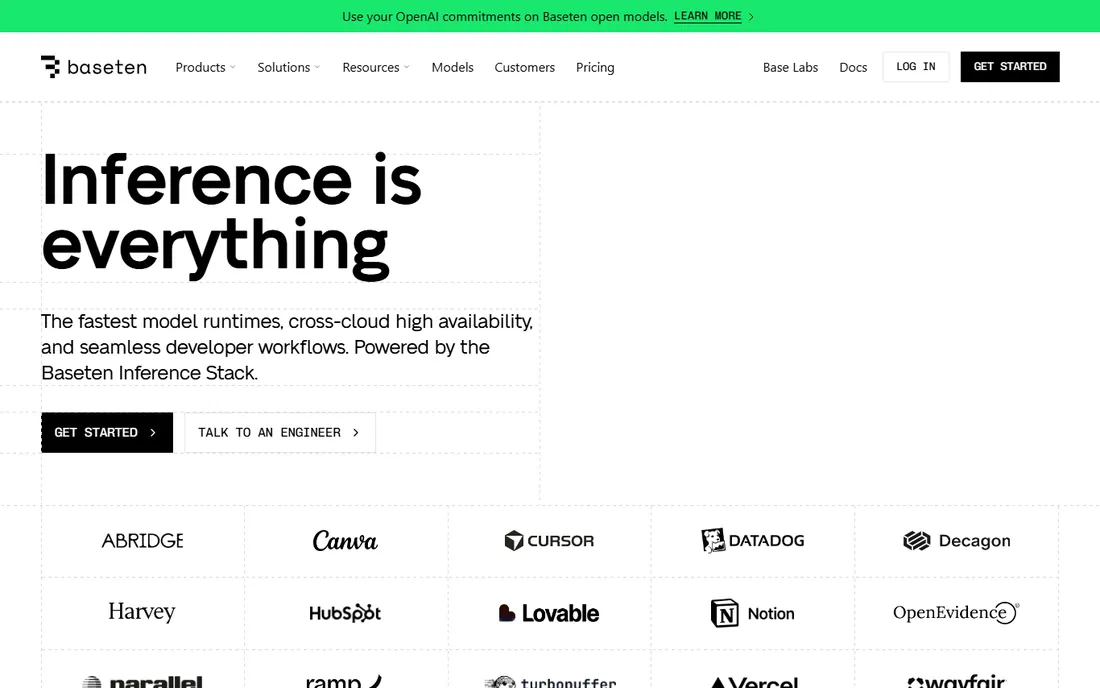Click the LOG IN button
Viewport: 1100px width, 688px height.
point(915,67)
